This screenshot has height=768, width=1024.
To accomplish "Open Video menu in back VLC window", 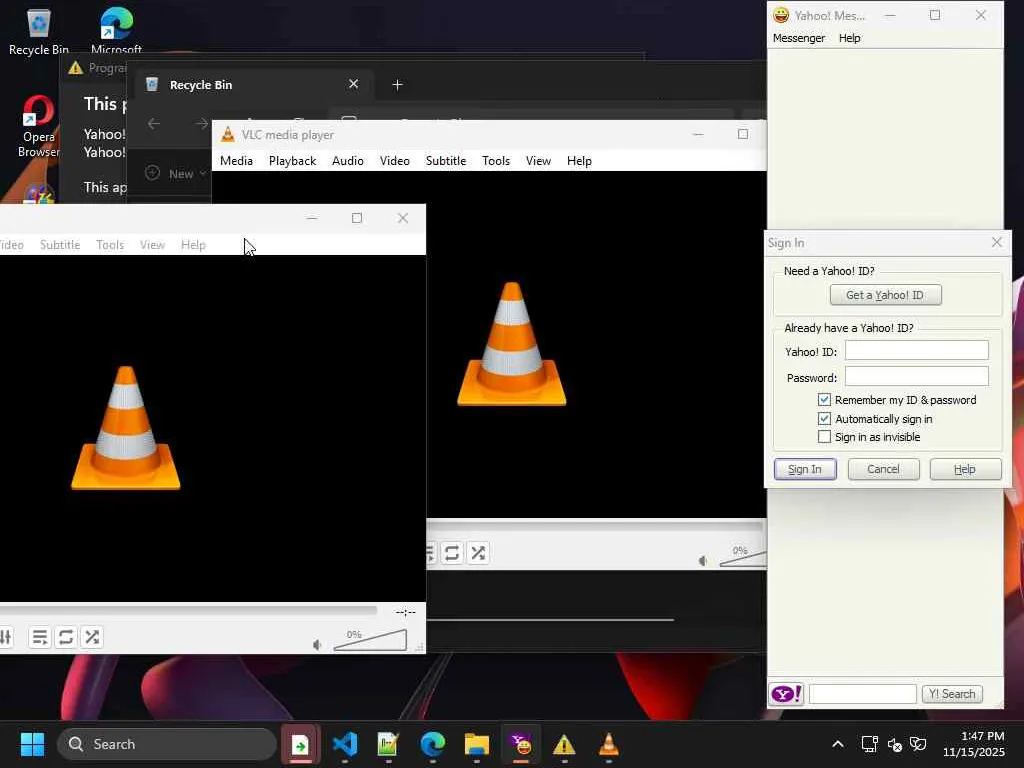I will (394, 161).
